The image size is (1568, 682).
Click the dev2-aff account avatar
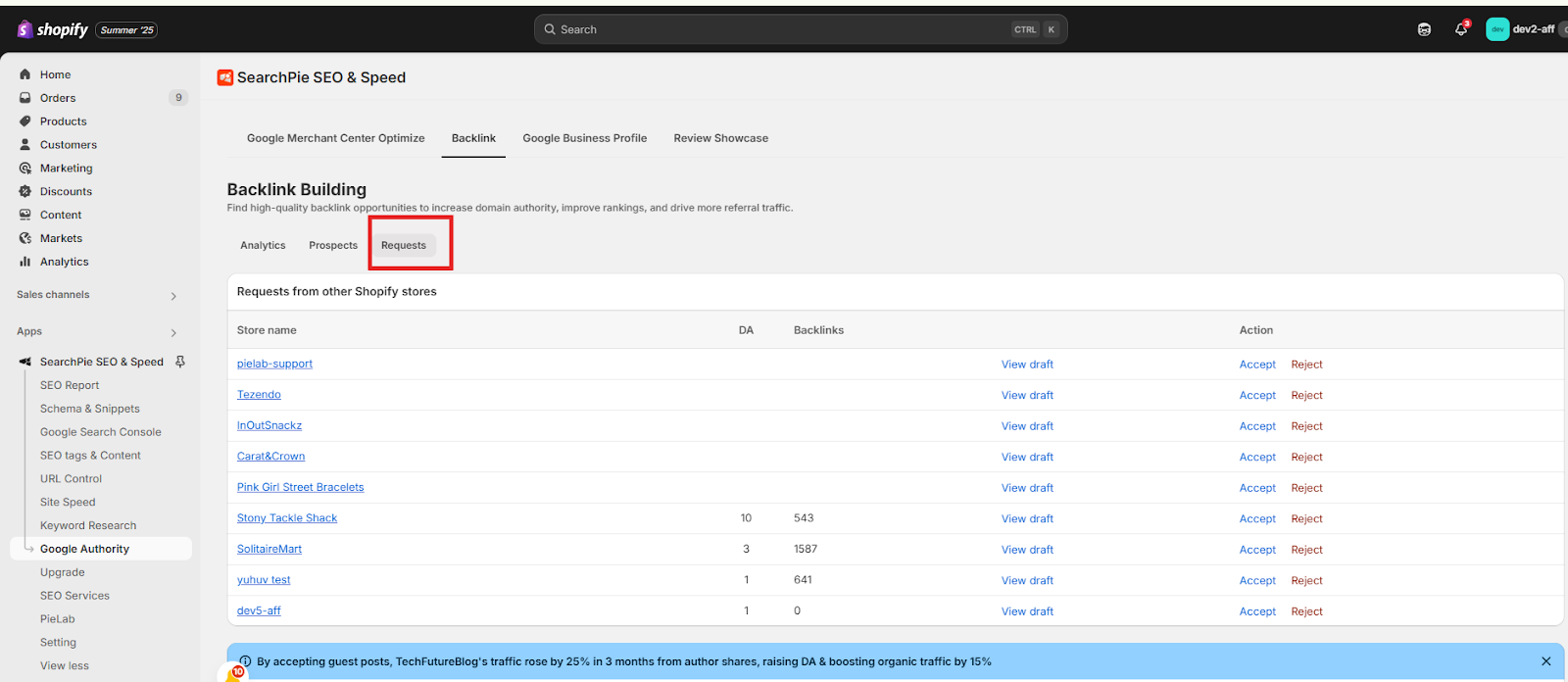(x=1497, y=29)
